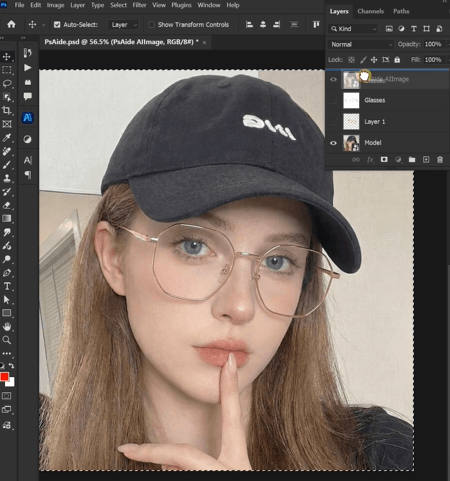Open the Comments panel icon
The image size is (450, 481).
(x=28, y=96)
